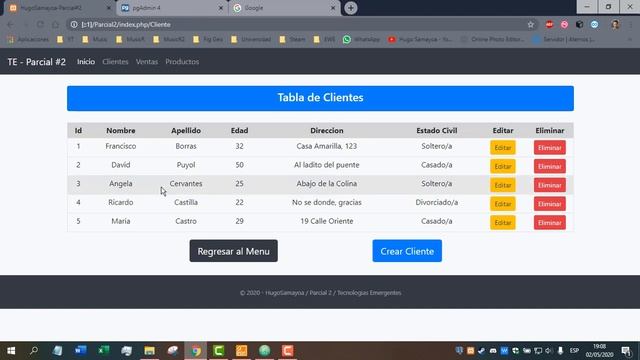Open File Explorer from the taskbar
This screenshot has width=640, height=360.
[149, 351]
